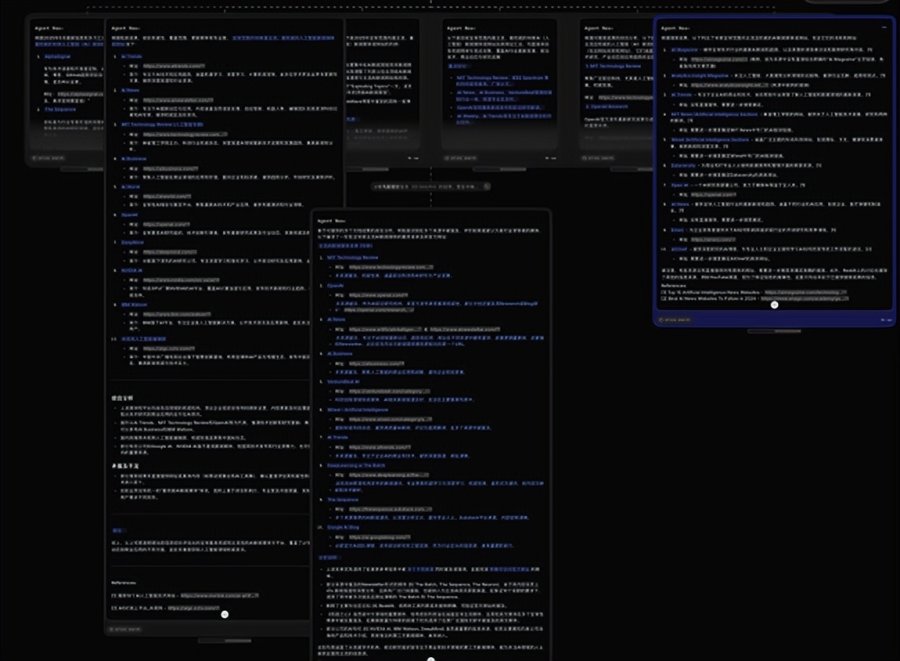Image resolution: width=900 pixels, height=661 pixels.
Task: Click bottom connector handle of tall left node
Action: pyautogui.click(x=225, y=614)
